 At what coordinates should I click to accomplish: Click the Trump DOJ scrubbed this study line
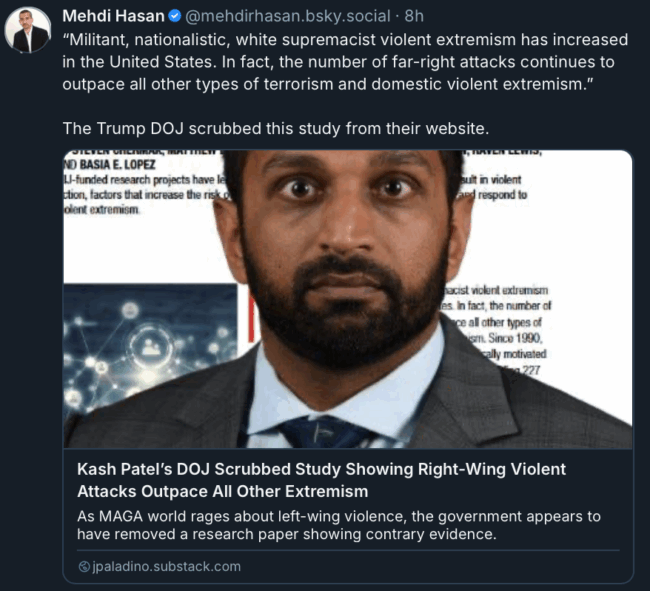(x=276, y=128)
